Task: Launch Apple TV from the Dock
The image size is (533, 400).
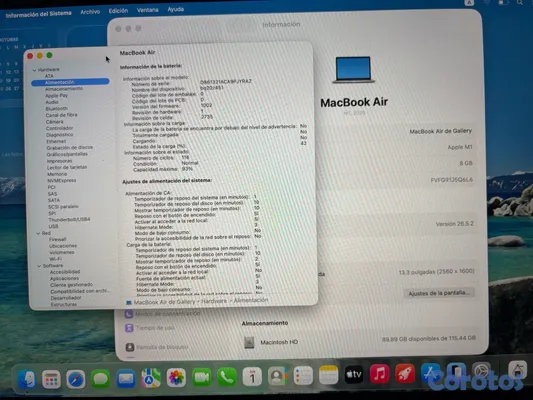Action: click(x=354, y=375)
